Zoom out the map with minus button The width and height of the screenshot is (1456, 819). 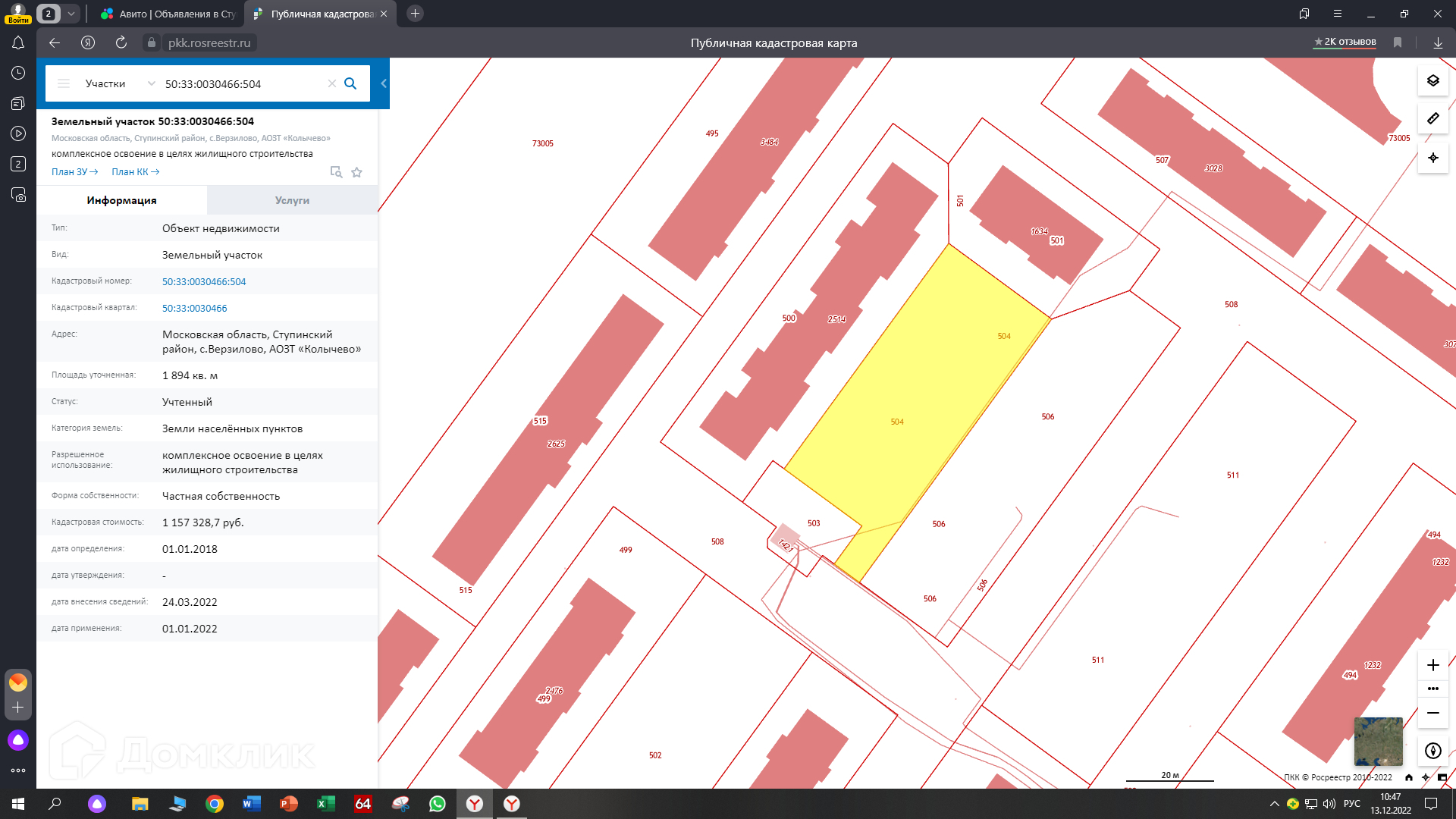tap(1432, 713)
